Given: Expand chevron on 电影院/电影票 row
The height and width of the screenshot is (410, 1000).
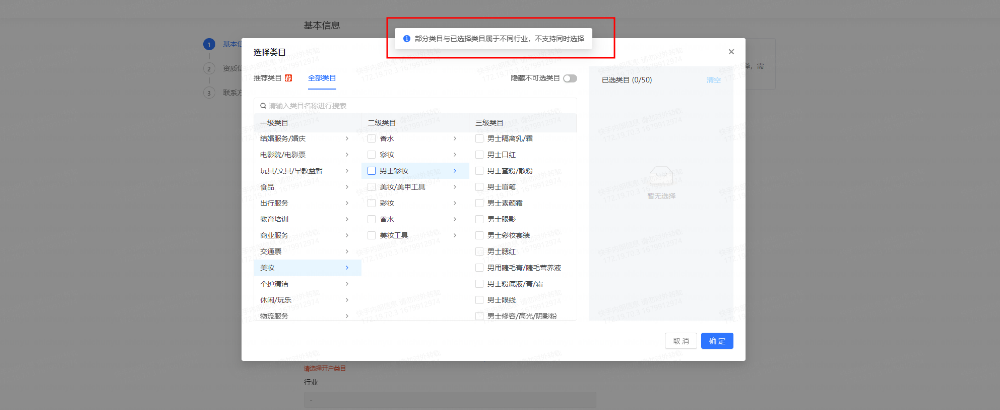Looking at the screenshot, I should click(x=347, y=155).
